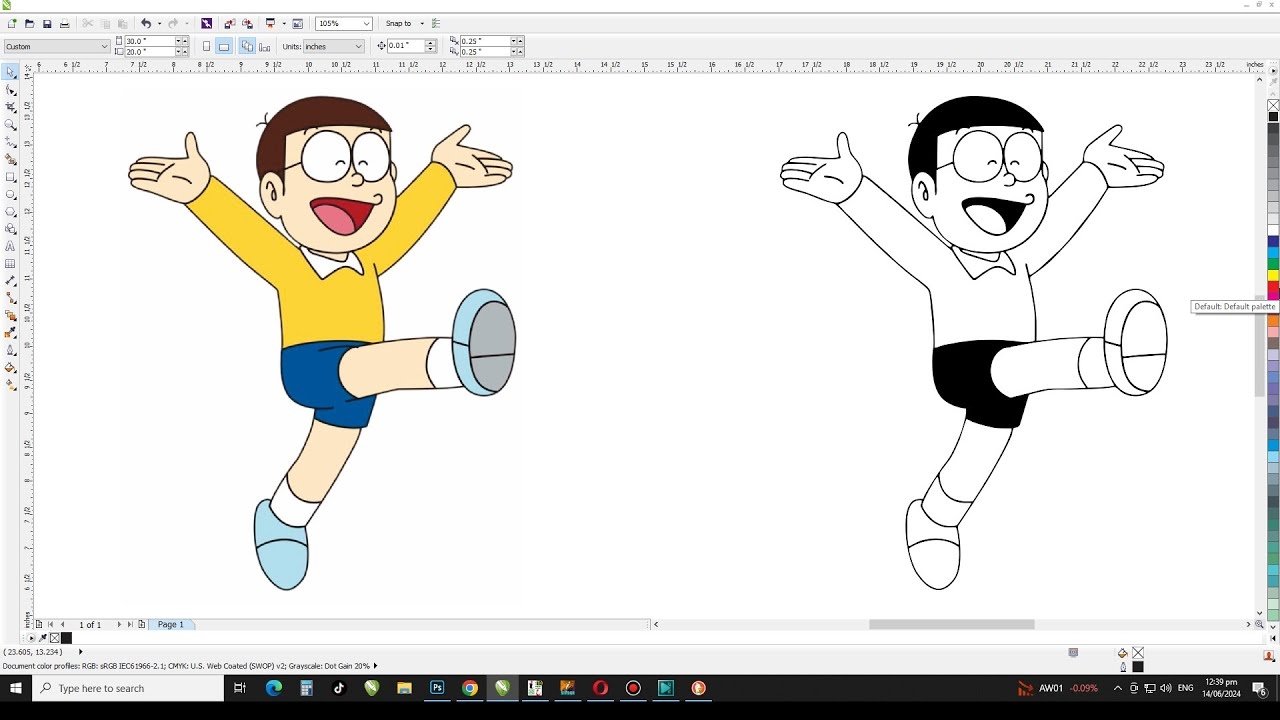Image resolution: width=1280 pixels, height=720 pixels.
Task: Open Google Chrome from the taskbar
Action: tap(470, 688)
